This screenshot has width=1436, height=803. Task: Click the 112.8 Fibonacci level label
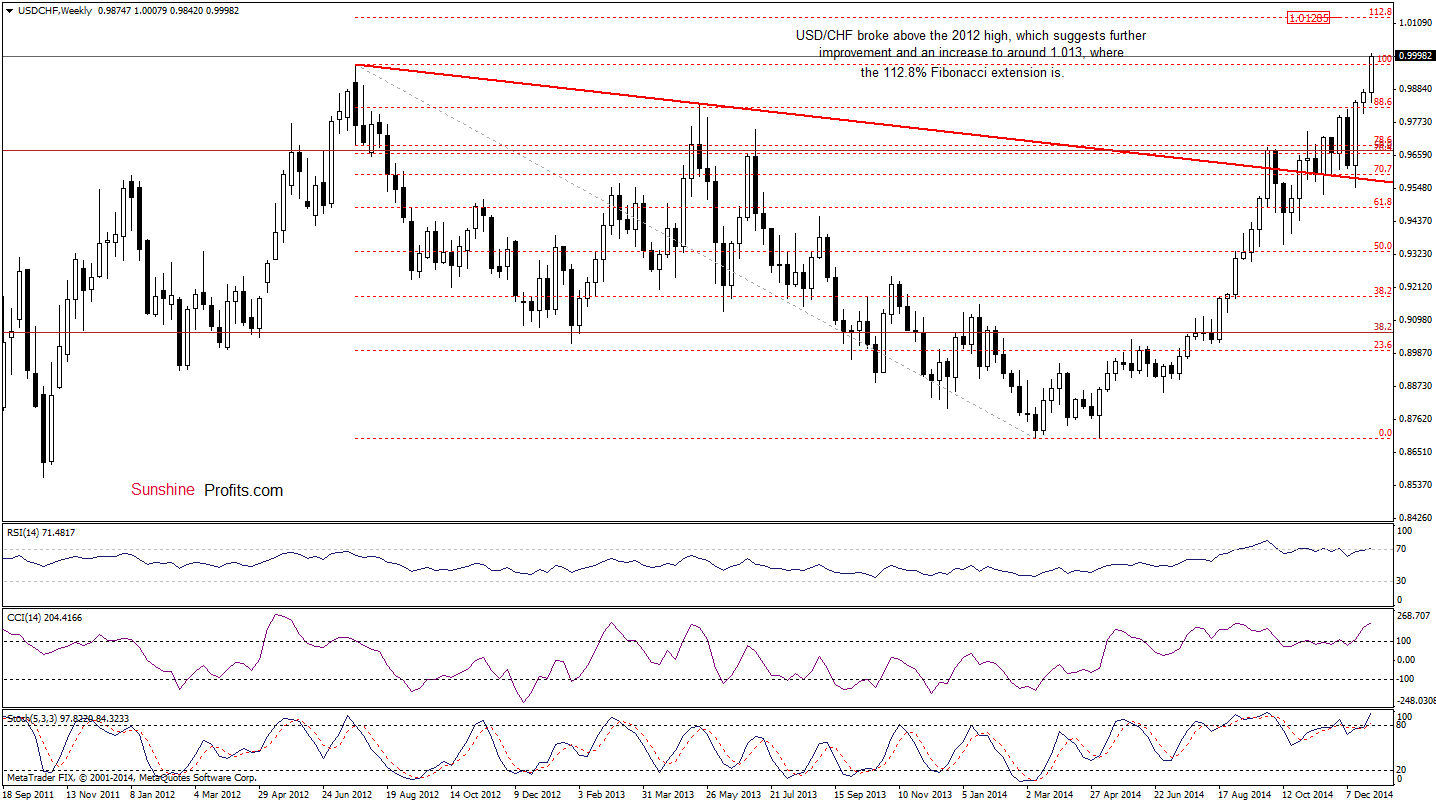point(1381,12)
